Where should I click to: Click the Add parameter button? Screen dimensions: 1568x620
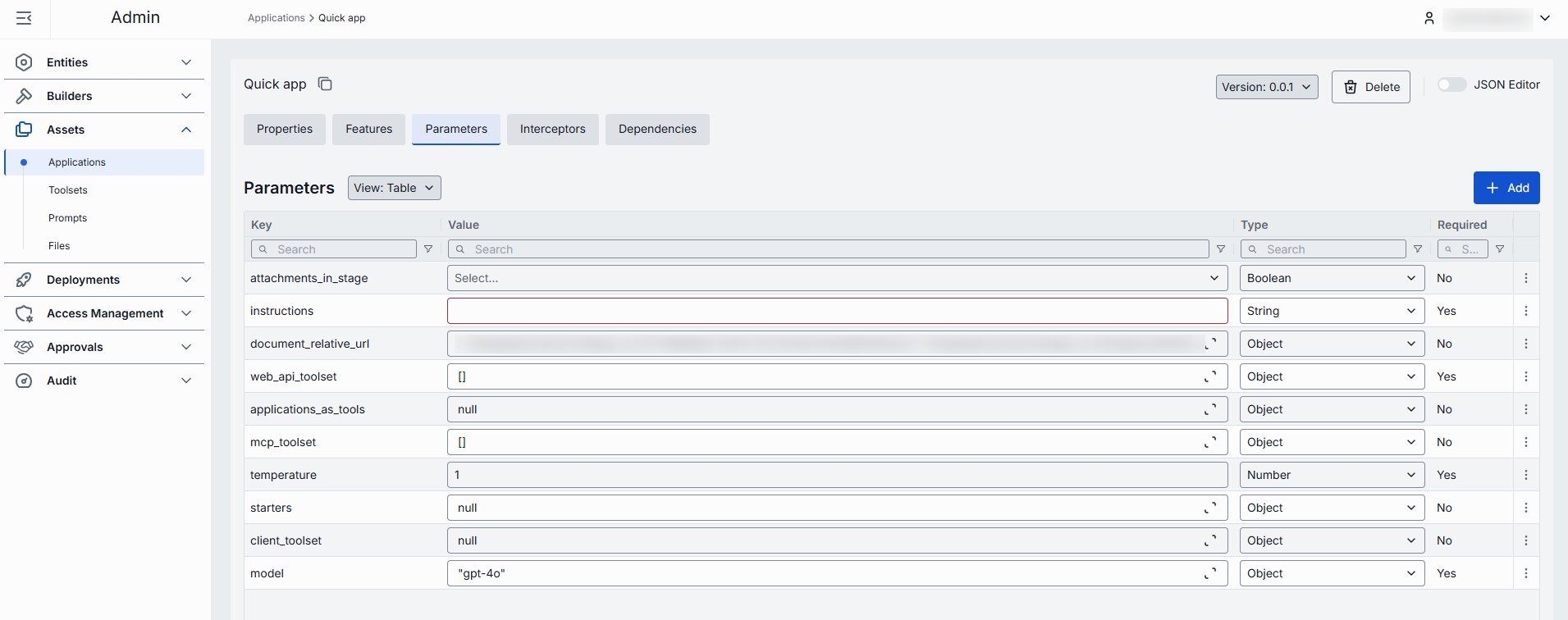1506,188
